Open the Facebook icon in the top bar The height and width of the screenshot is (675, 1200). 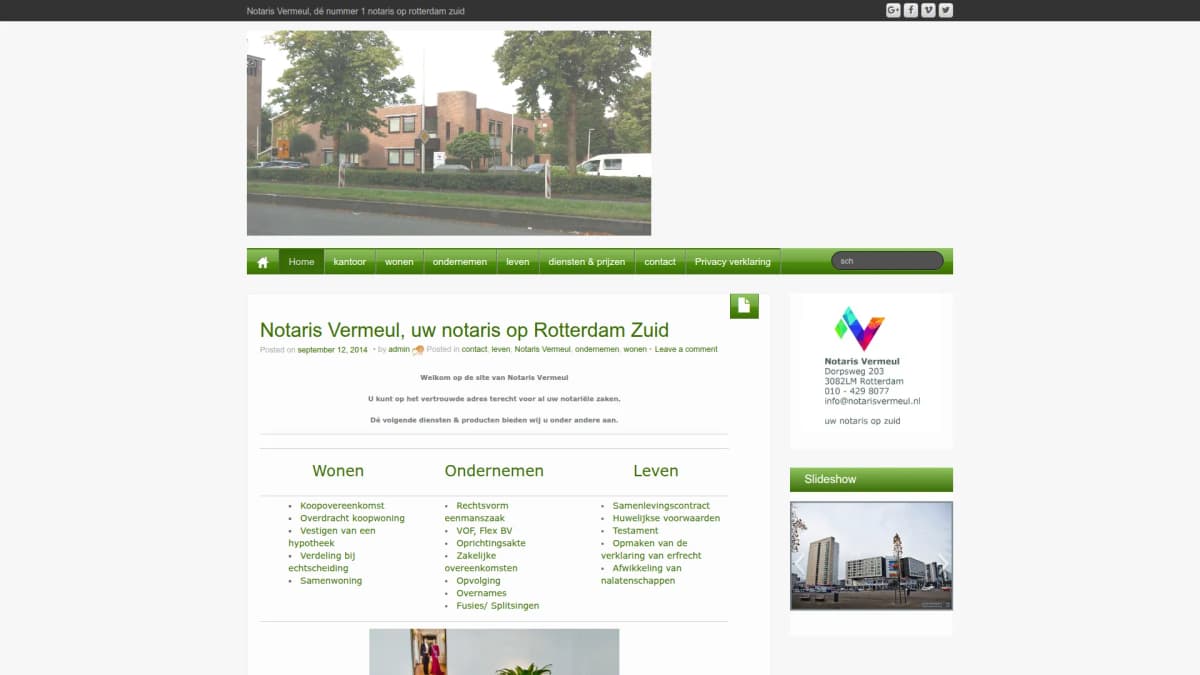[x=911, y=9]
